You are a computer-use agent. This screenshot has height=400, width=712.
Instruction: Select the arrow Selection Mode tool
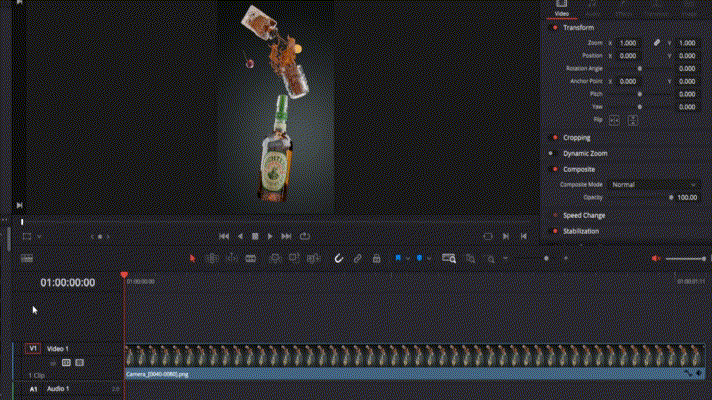pyautogui.click(x=193, y=258)
